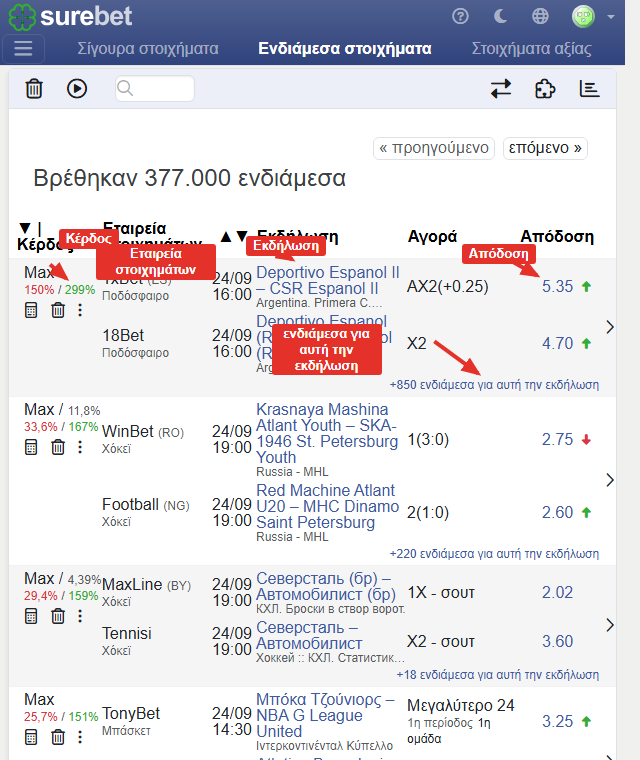640x760 pixels.
Task: Open Red Machine Atlant U20 event link
Action: (327, 506)
